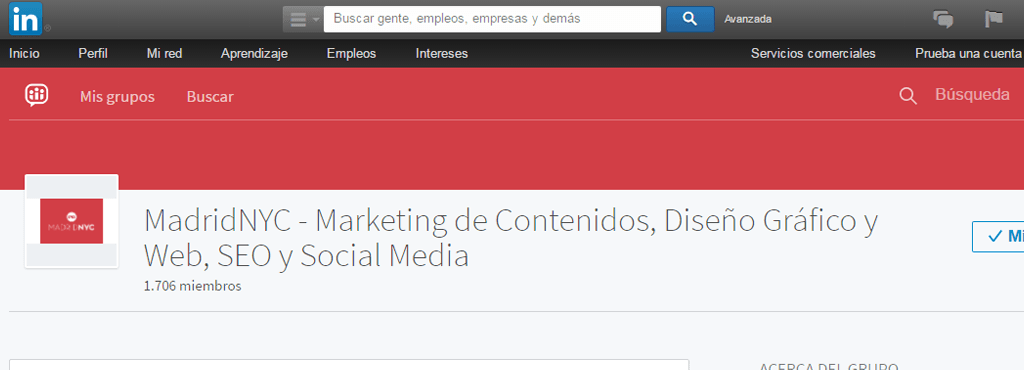Viewport: 1024px width, 370px height.
Task: Open the search category dropdown
Action: click(x=303, y=20)
